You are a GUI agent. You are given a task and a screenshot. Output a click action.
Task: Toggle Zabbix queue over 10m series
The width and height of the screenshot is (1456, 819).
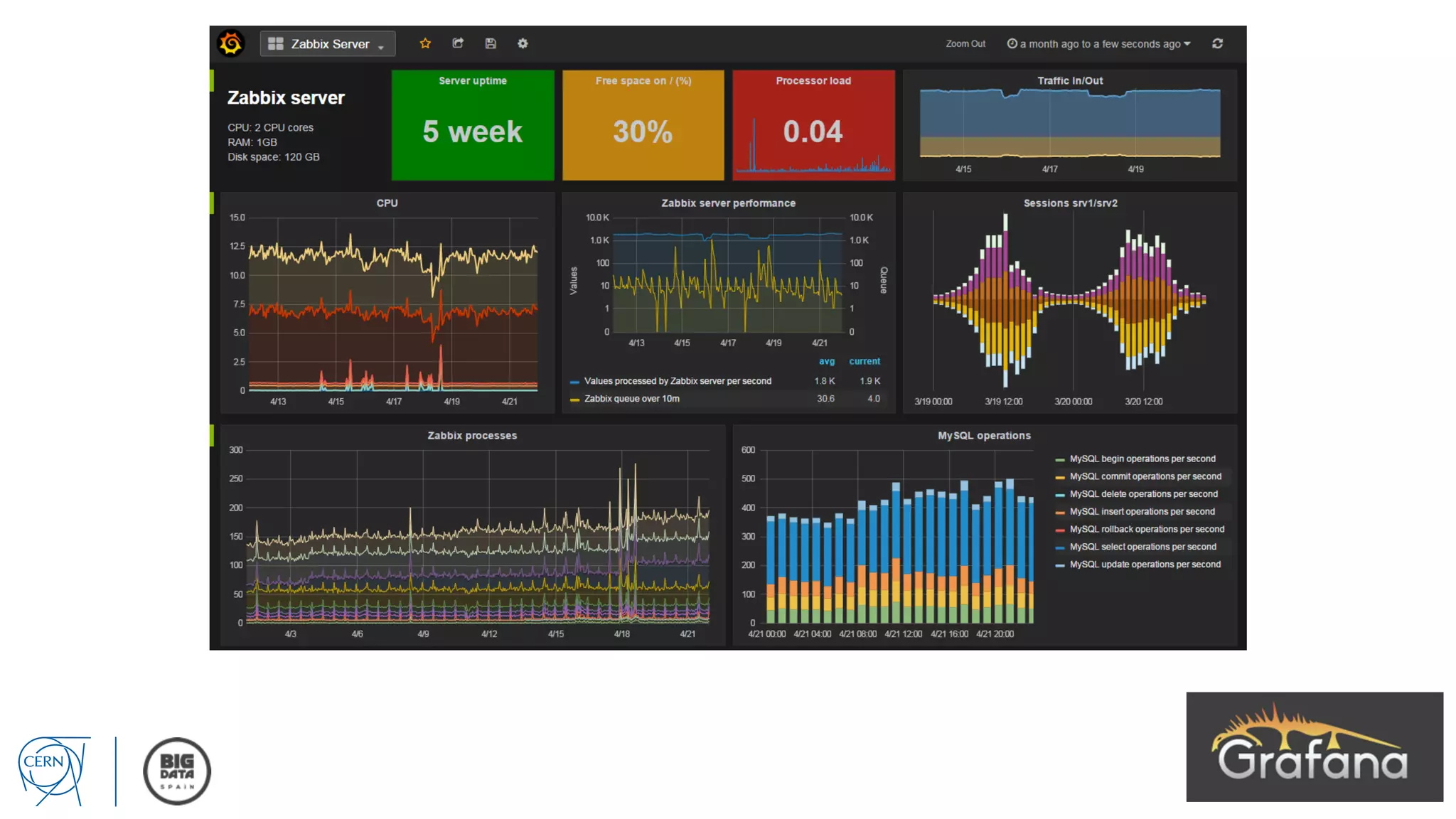coord(631,399)
